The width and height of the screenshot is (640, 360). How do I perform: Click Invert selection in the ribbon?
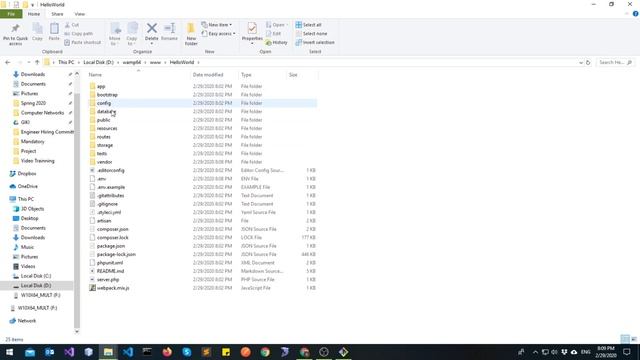click(x=315, y=42)
